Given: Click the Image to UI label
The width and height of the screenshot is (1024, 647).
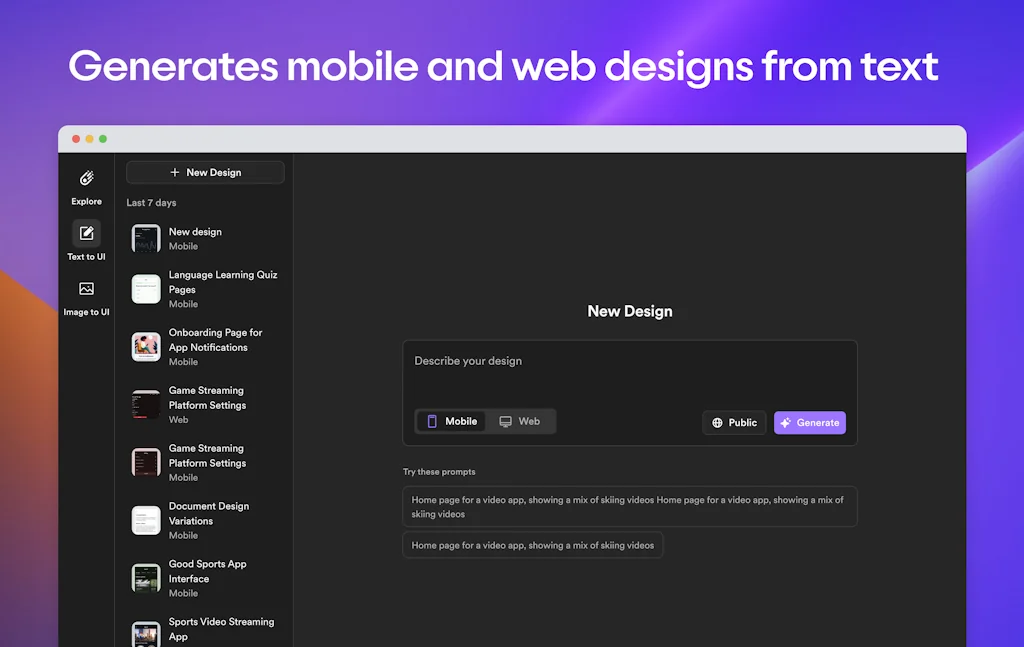Looking at the screenshot, I should click(x=86, y=312).
